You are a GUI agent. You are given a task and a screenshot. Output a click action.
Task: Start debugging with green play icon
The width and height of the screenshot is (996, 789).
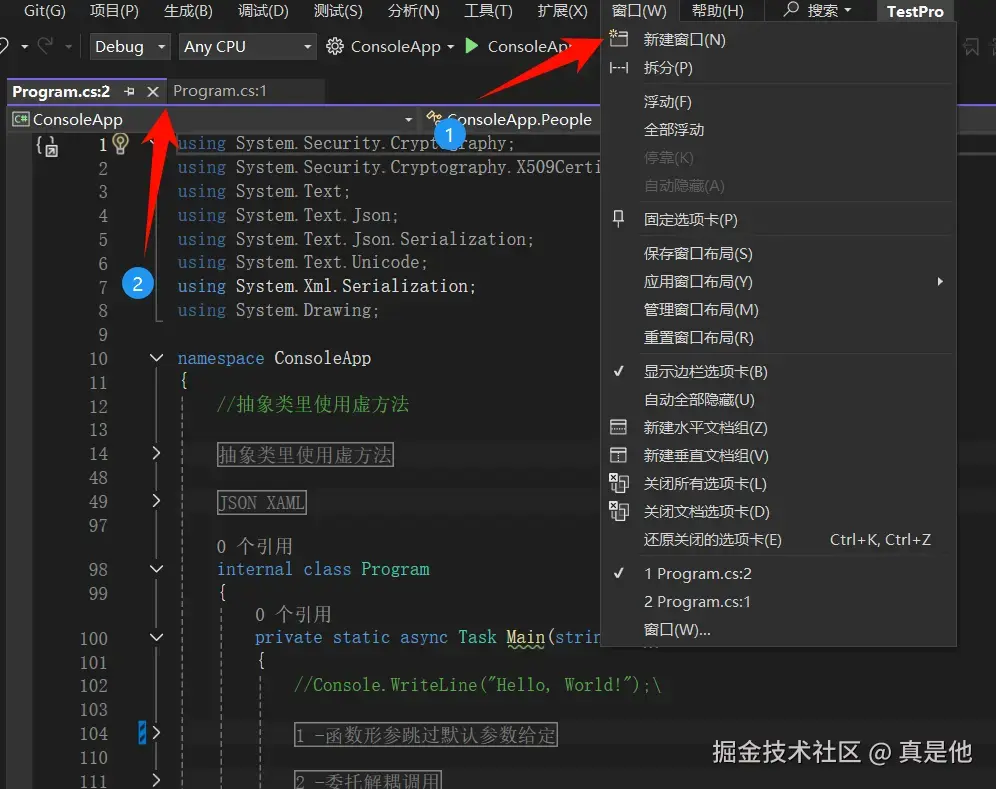[x=471, y=46]
